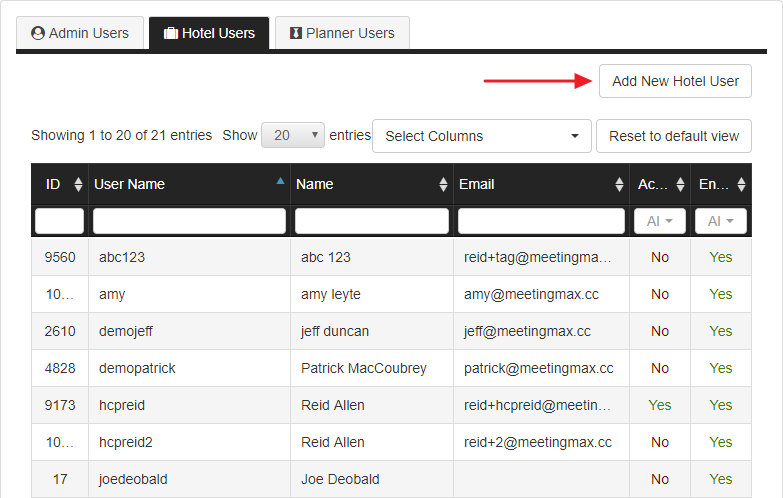Viewport: 783px width, 498px height.
Task: Expand the Select Columns dropdown
Action: coord(481,136)
